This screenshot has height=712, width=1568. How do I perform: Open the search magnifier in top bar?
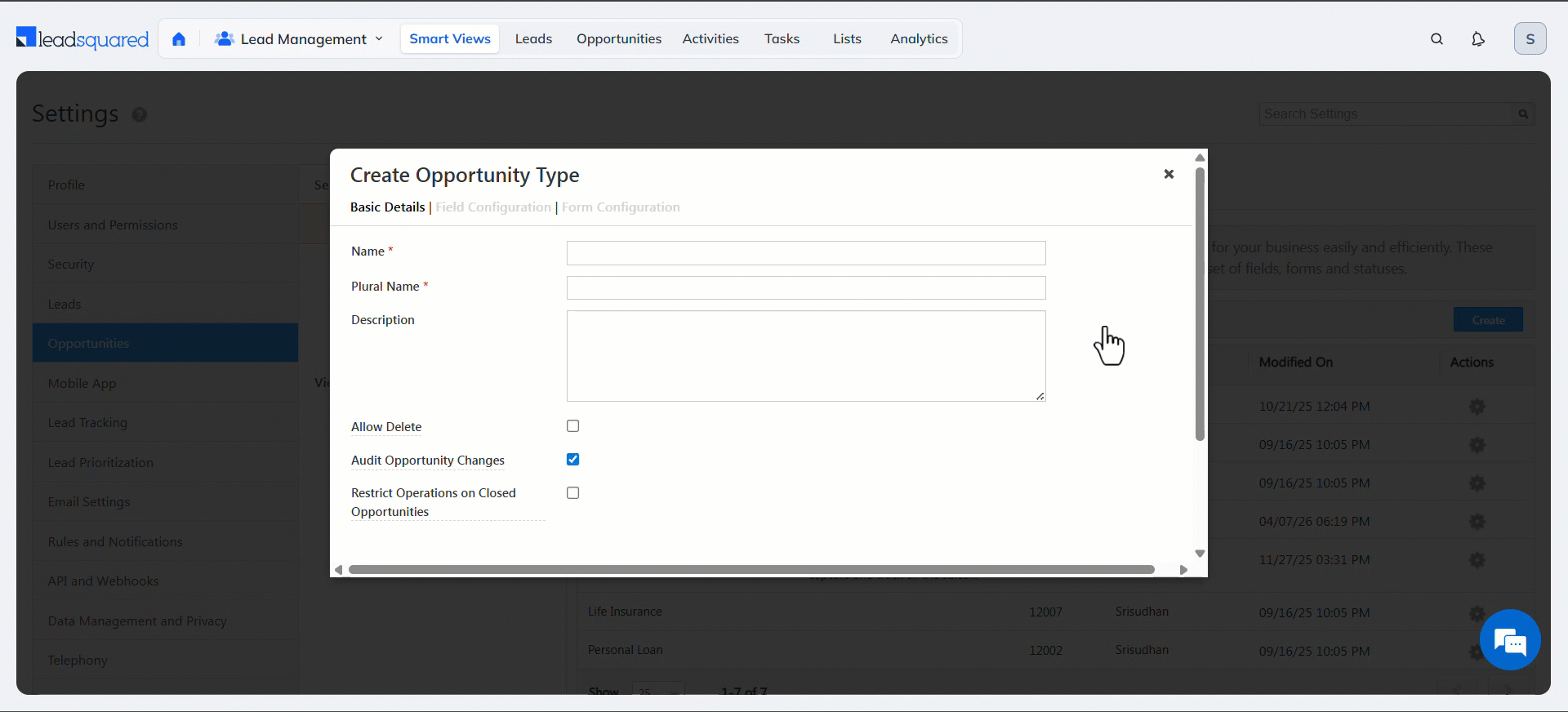click(1437, 39)
